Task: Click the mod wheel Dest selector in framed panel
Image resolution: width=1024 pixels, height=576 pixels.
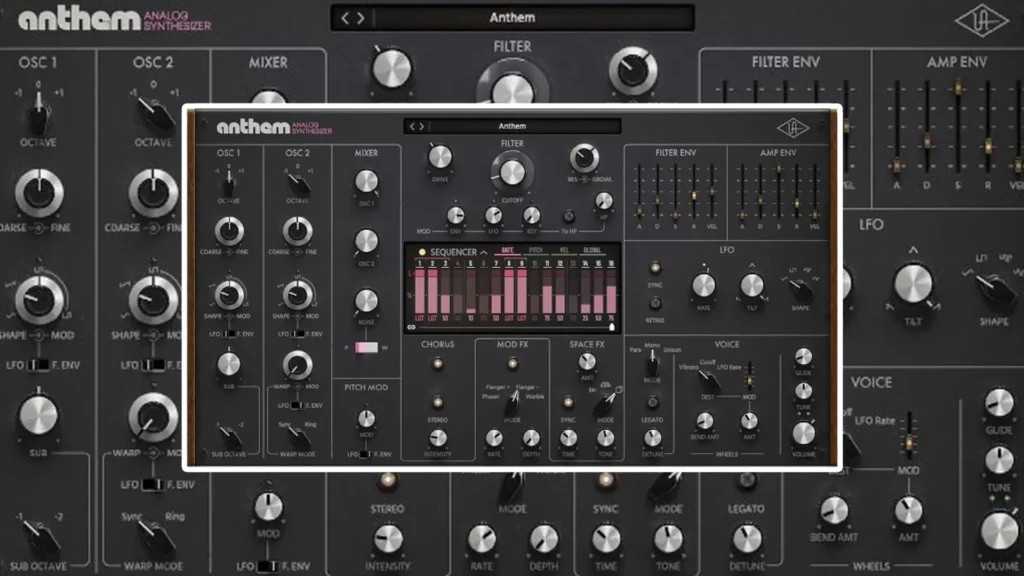Action: 708,381
